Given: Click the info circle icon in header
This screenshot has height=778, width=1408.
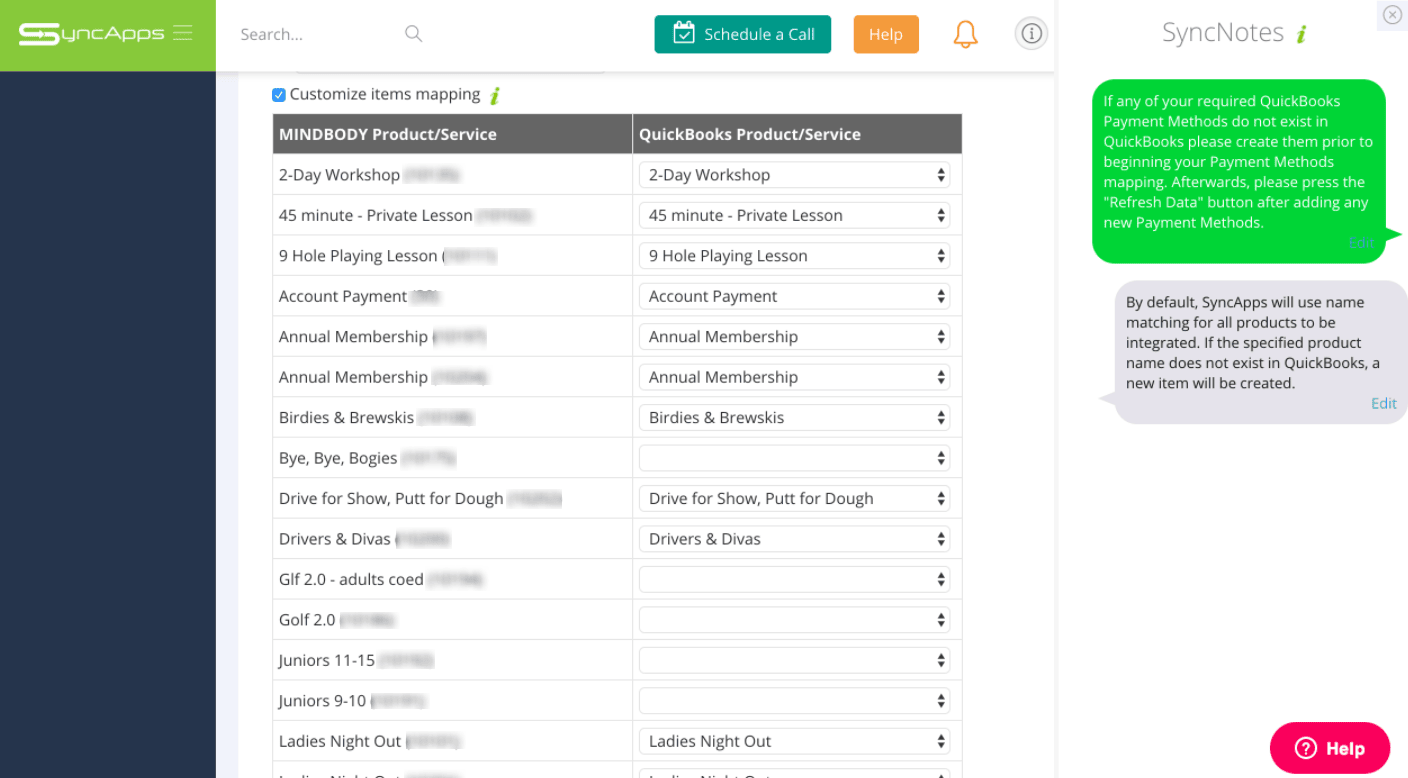Looking at the screenshot, I should pos(1031,34).
